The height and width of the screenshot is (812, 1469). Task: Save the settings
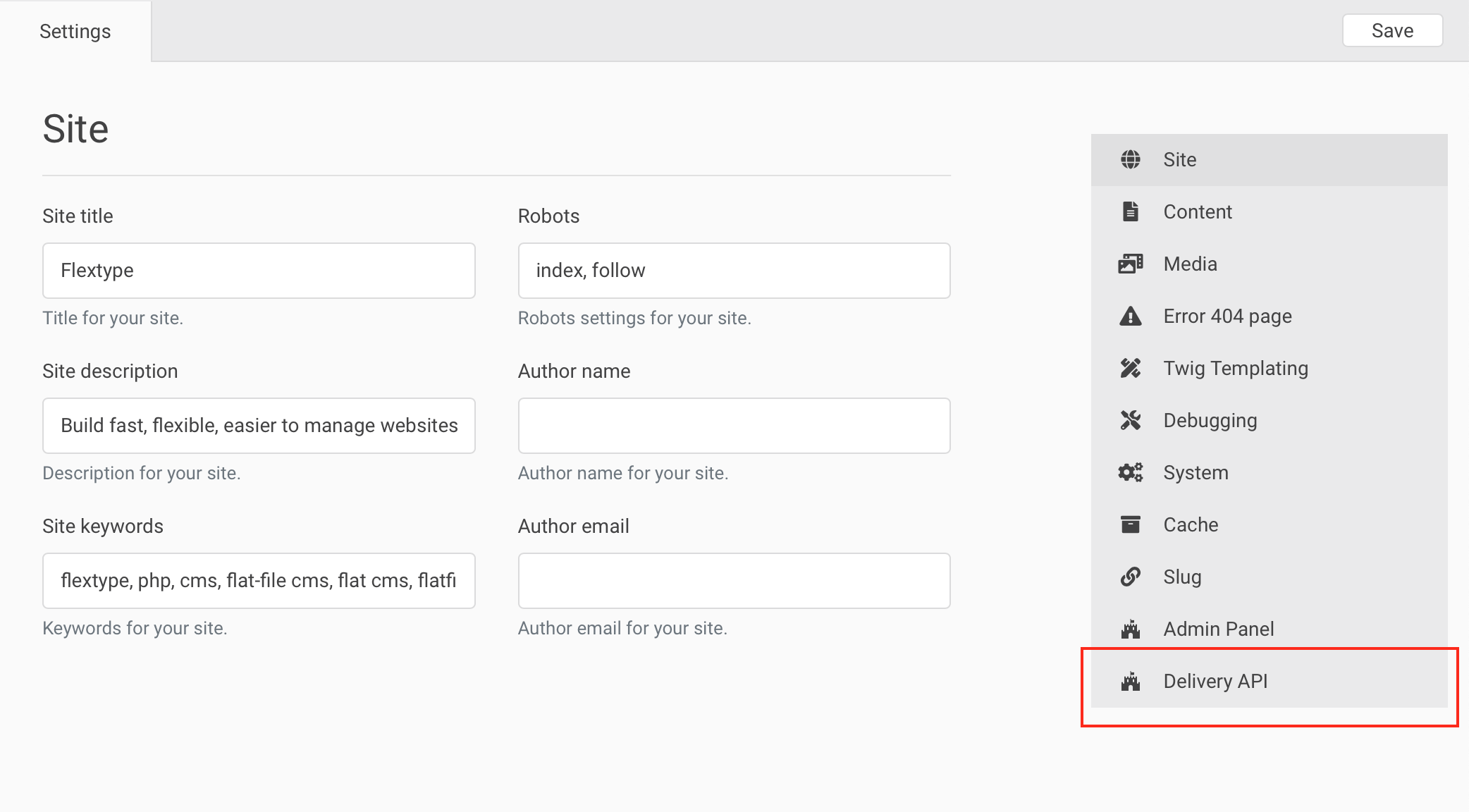point(1392,30)
